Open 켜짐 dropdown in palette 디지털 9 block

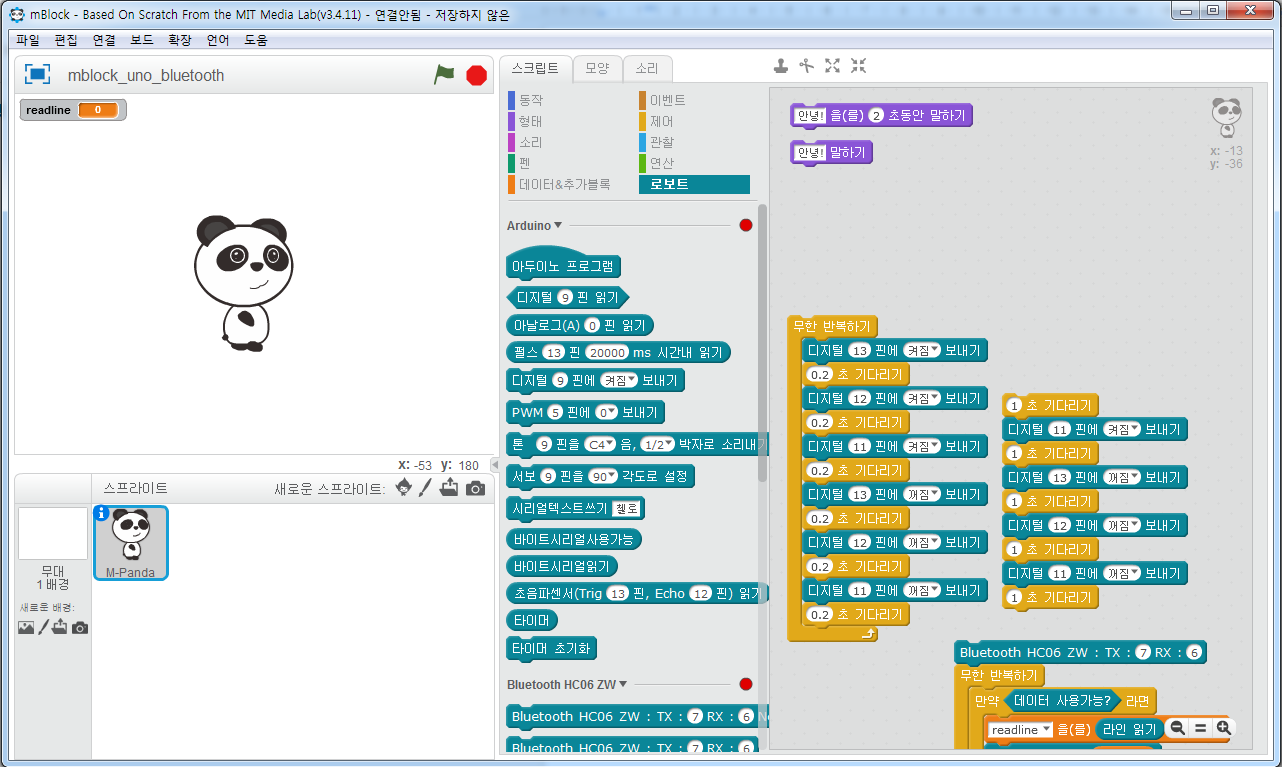[x=619, y=380]
